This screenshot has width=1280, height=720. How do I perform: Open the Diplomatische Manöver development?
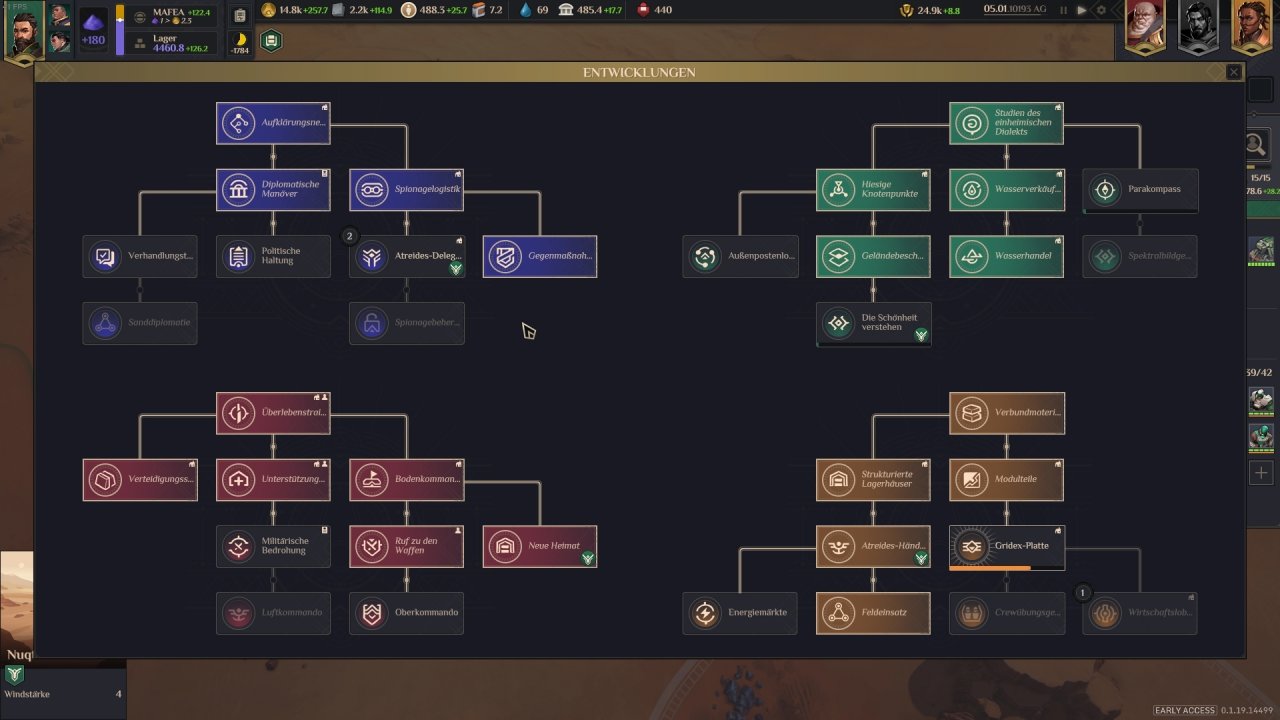pyautogui.click(x=273, y=190)
